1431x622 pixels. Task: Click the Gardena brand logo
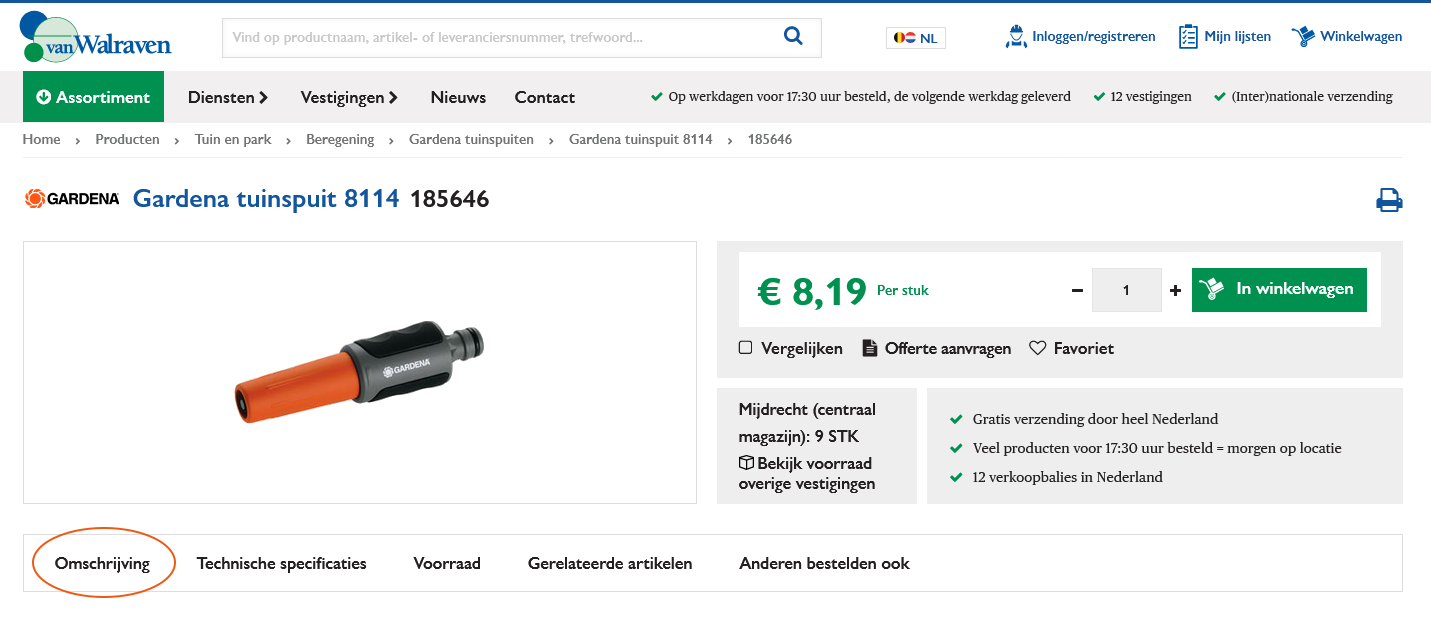tap(72, 199)
